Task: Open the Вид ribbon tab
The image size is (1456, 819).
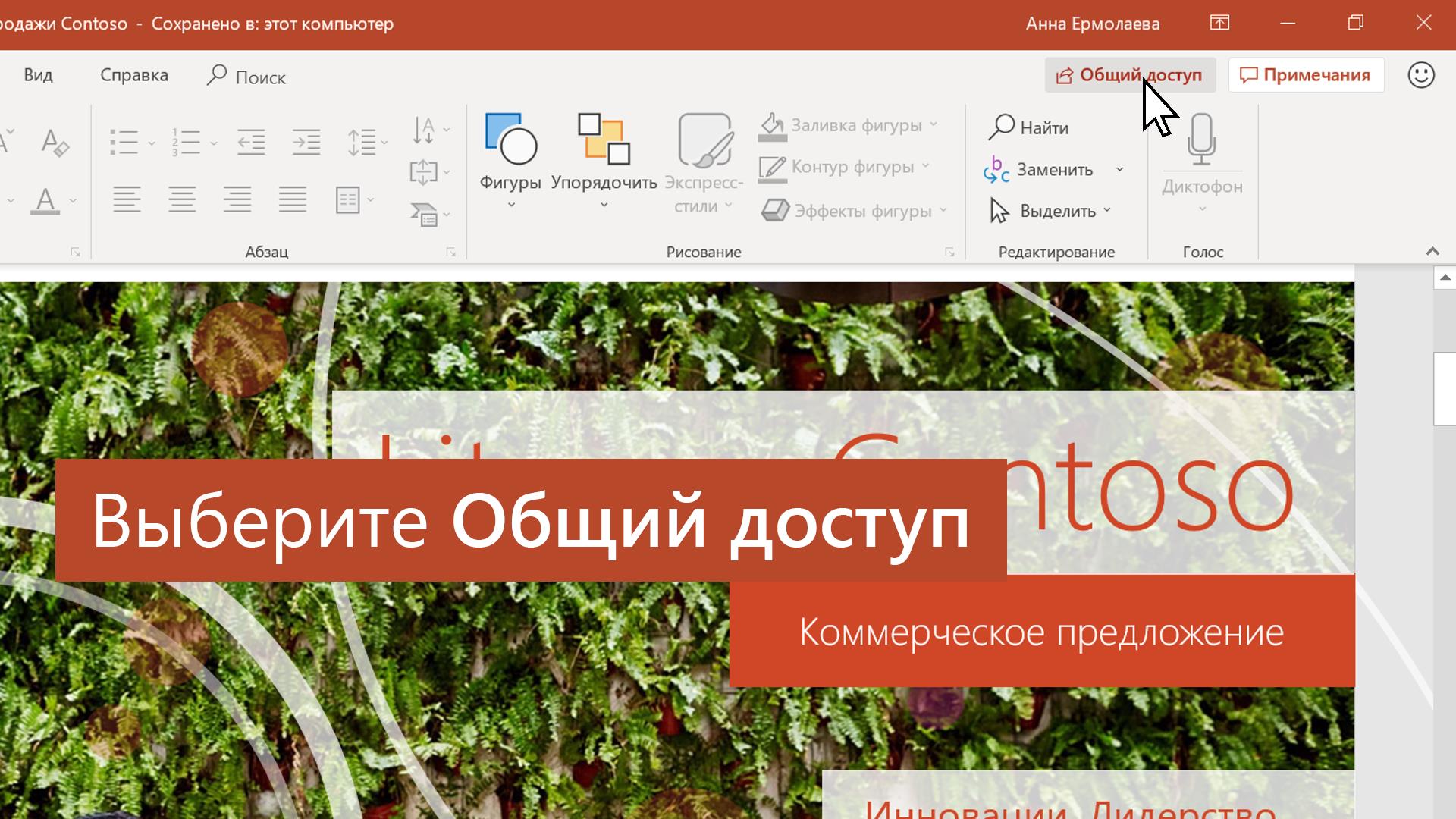Action: coord(38,75)
